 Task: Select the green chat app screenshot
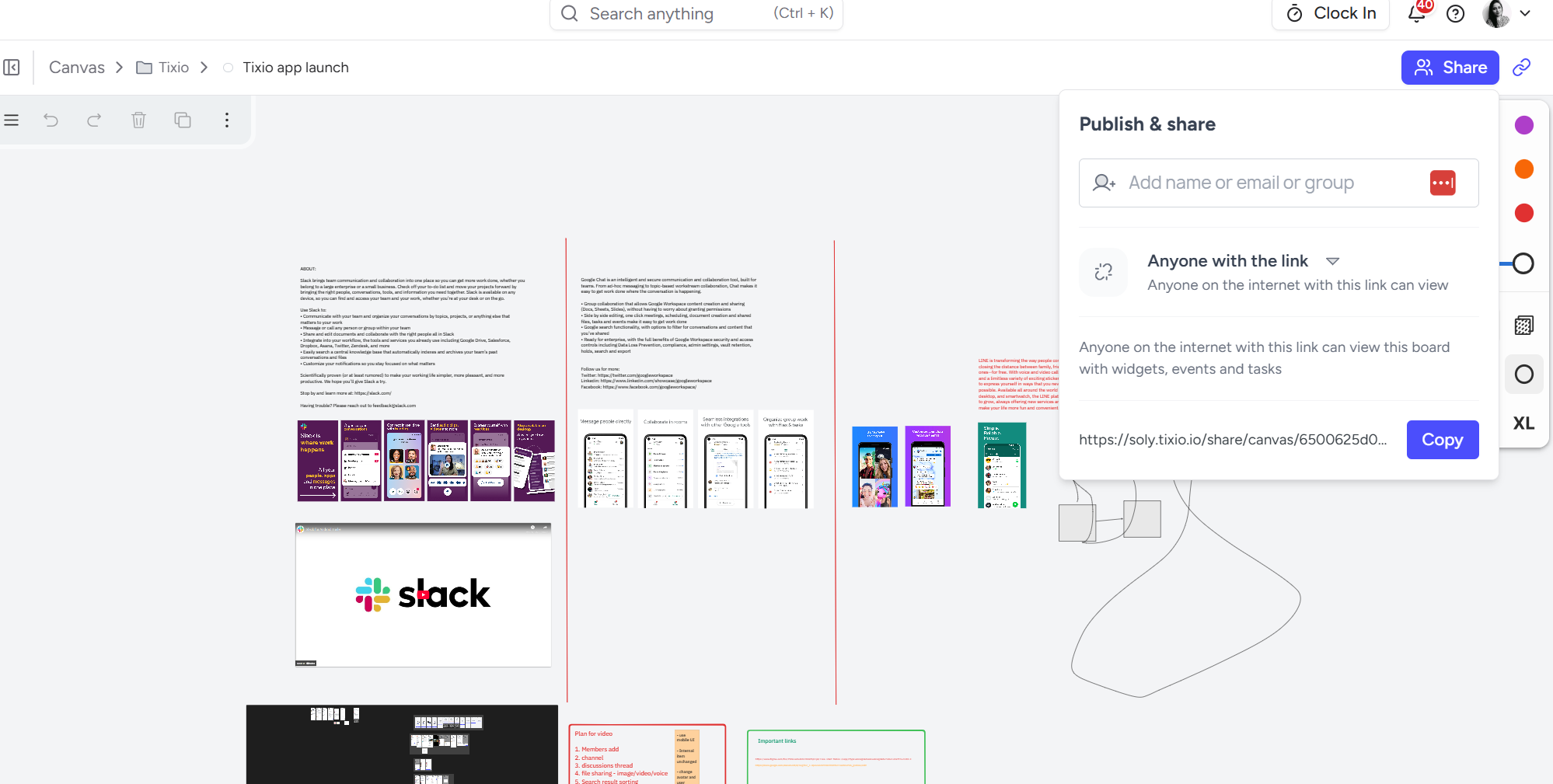1002,465
